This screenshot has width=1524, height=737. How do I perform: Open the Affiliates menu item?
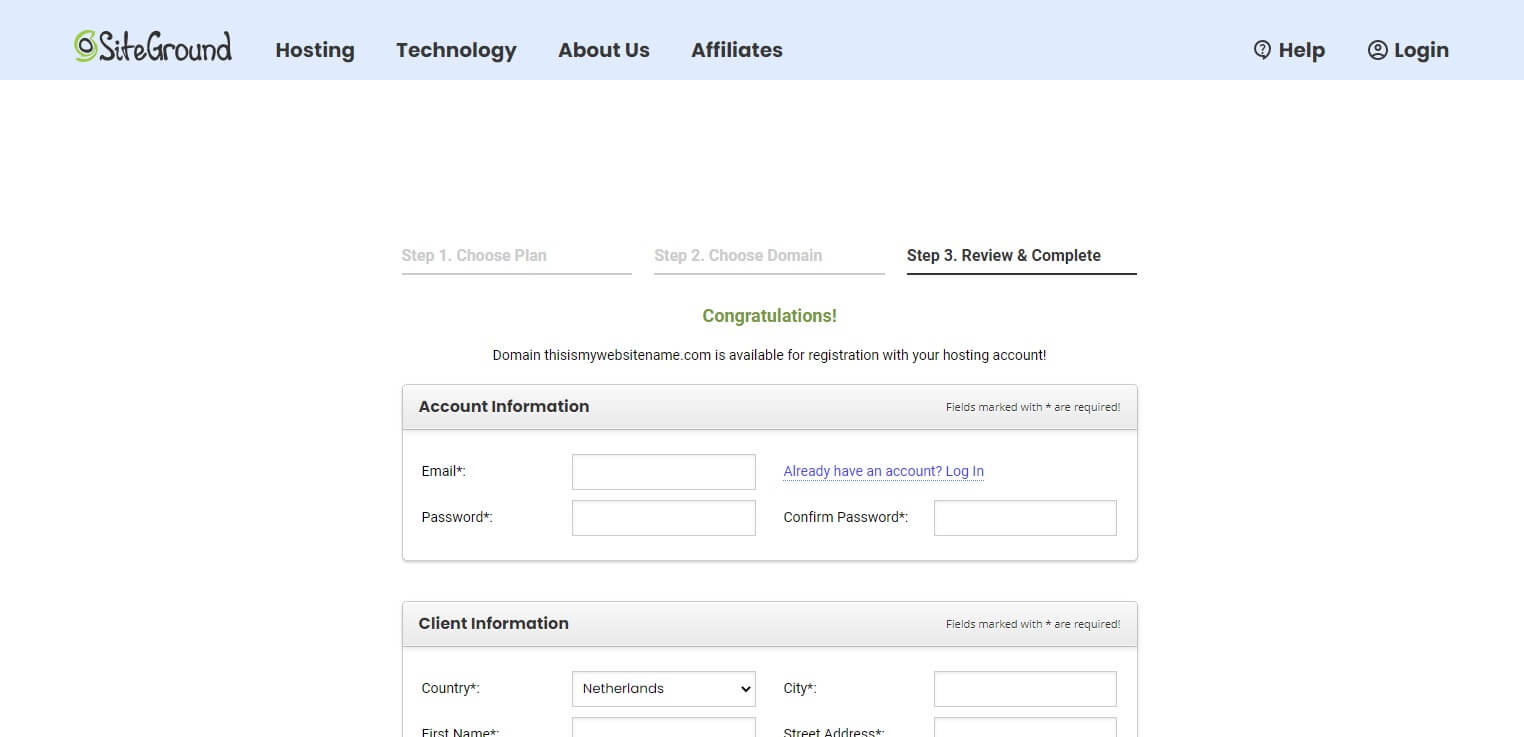point(737,50)
